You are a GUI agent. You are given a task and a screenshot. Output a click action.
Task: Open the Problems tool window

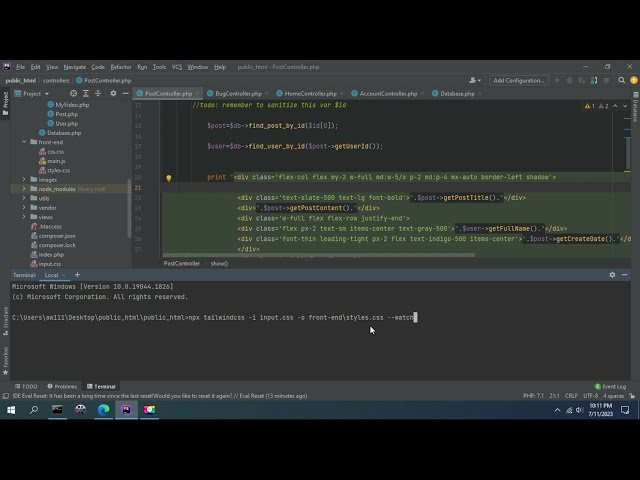pos(62,387)
